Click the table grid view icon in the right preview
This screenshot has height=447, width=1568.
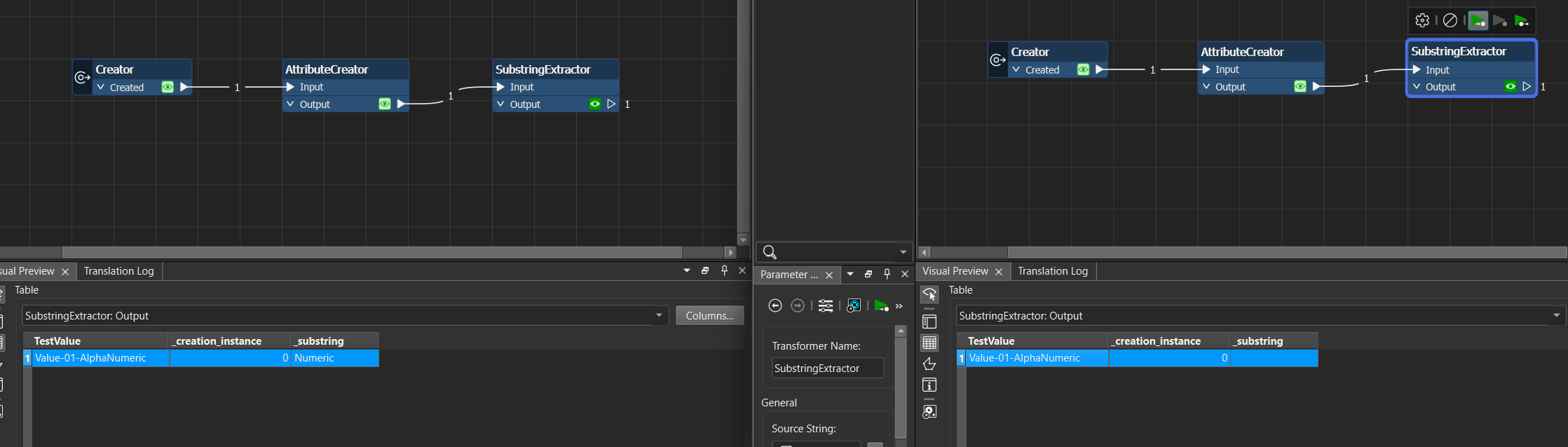click(929, 343)
